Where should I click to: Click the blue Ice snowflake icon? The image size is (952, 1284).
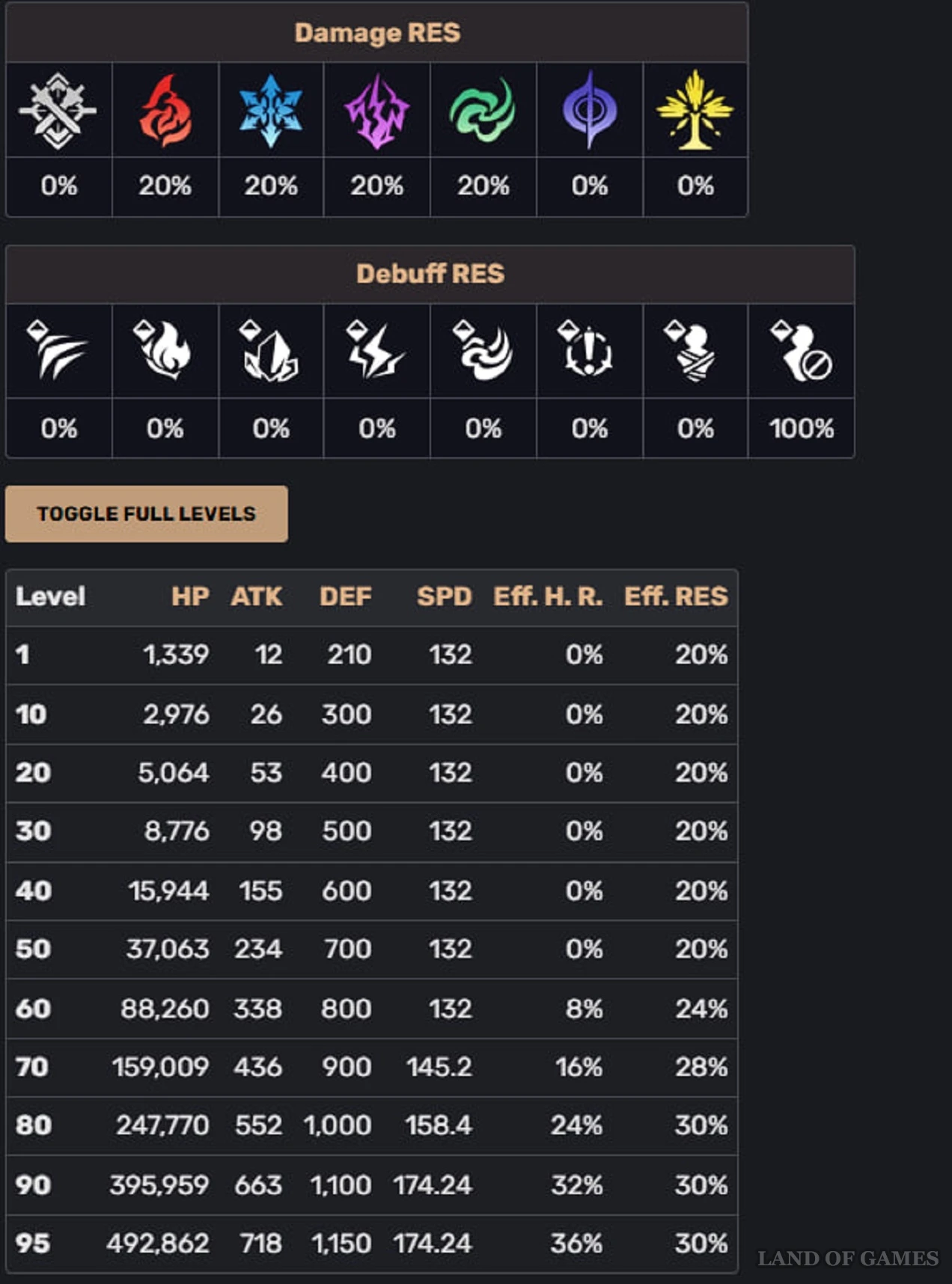tap(271, 111)
